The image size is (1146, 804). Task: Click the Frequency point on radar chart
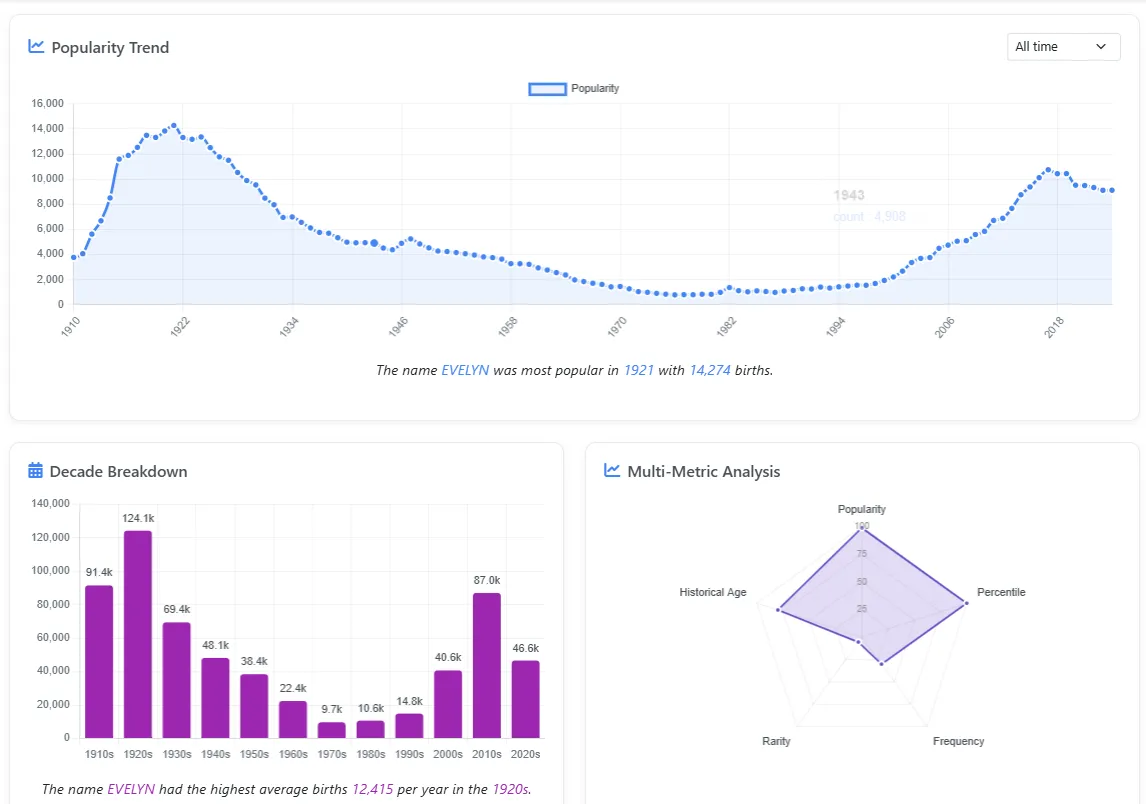pyautogui.click(x=881, y=663)
